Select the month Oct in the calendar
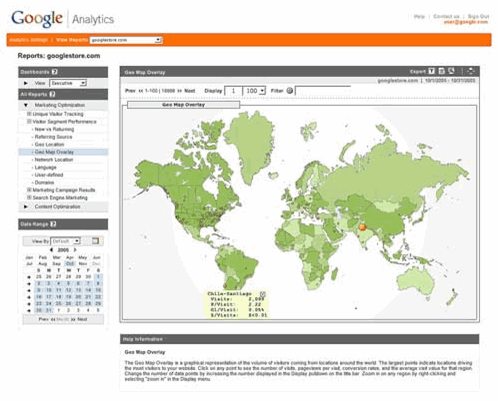Image resolution: width=498 pixels, height=401 pixels. (x=70, y=264)
